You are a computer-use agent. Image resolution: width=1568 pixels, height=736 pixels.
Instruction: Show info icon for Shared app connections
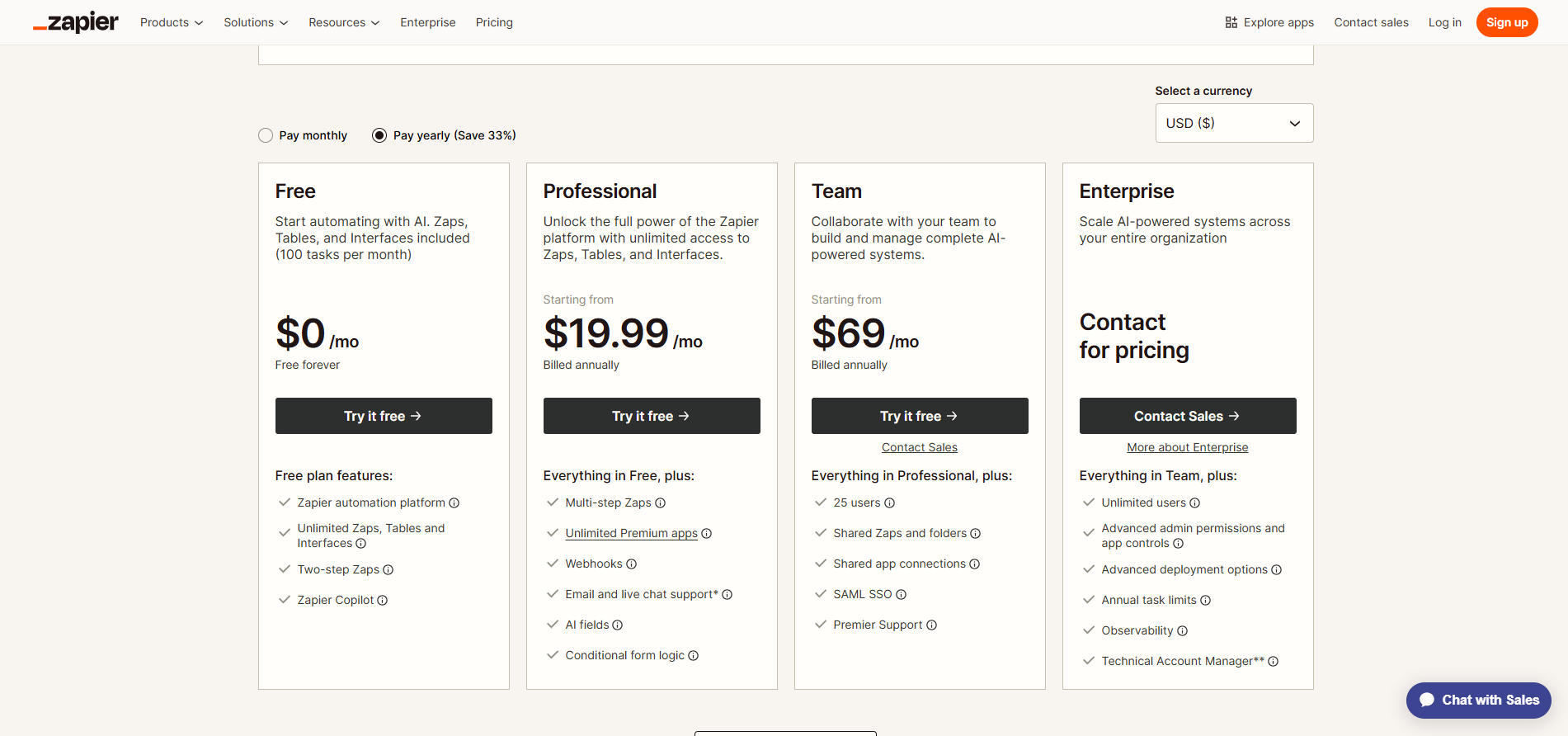974,564
